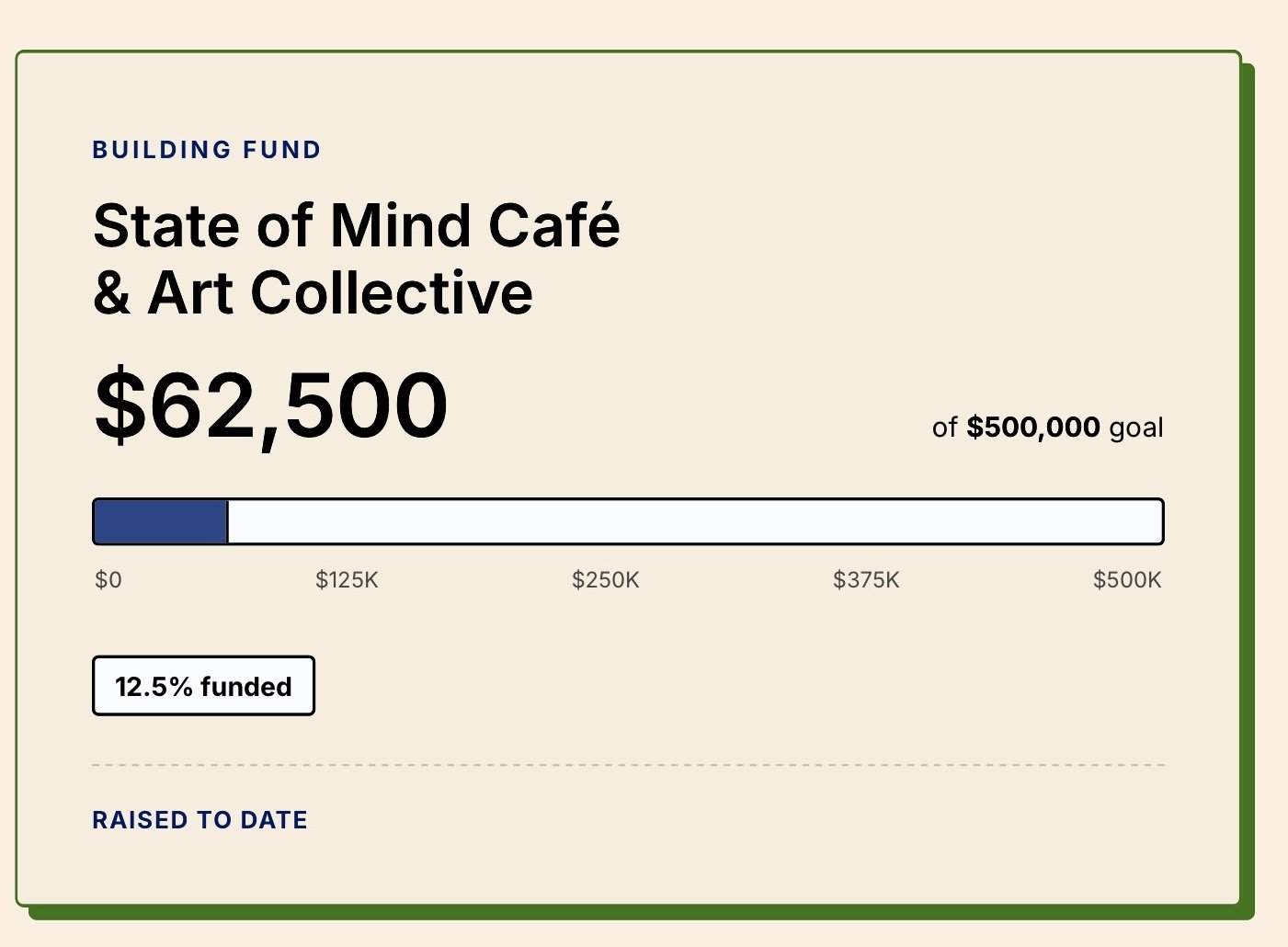Click the word funded in the badge
The image size is (1288, 947).
point(246,687)
